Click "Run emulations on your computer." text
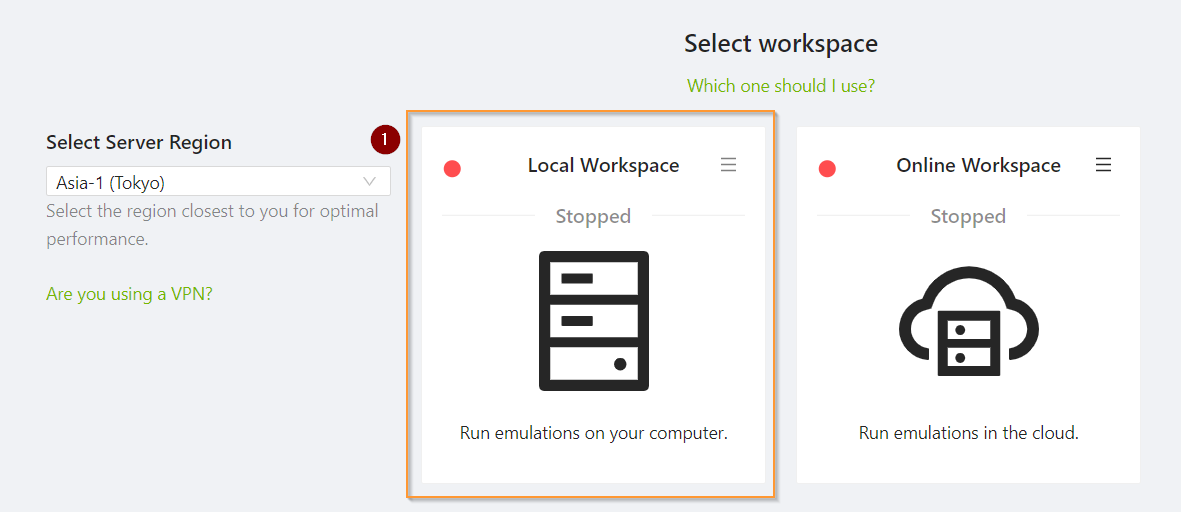1181x512 pixels. point(594,434)
